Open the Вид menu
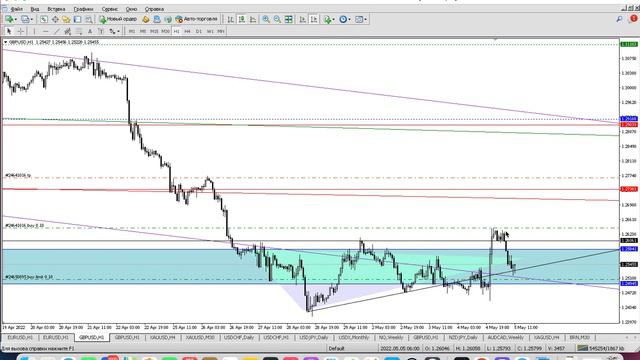The height and width of the screenshot is (360, 640). pos(35,9)
